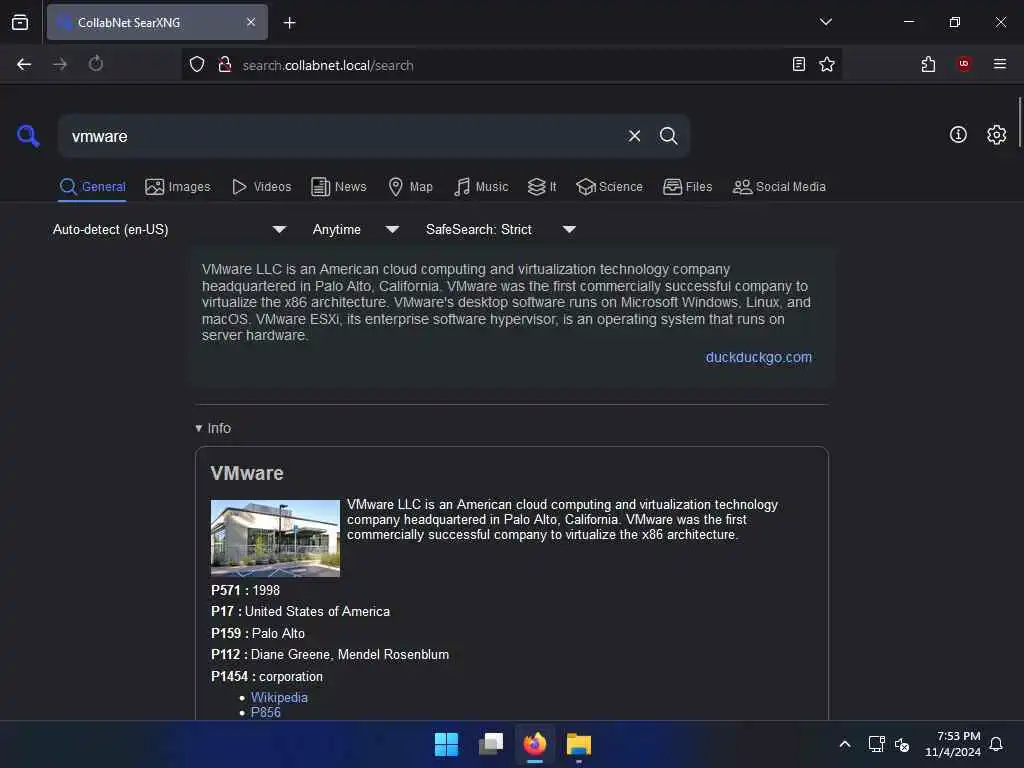Open the notifications bell
Image resolution: width=1024 pixels, height=768 pixels.
click(x=996, y=744)
